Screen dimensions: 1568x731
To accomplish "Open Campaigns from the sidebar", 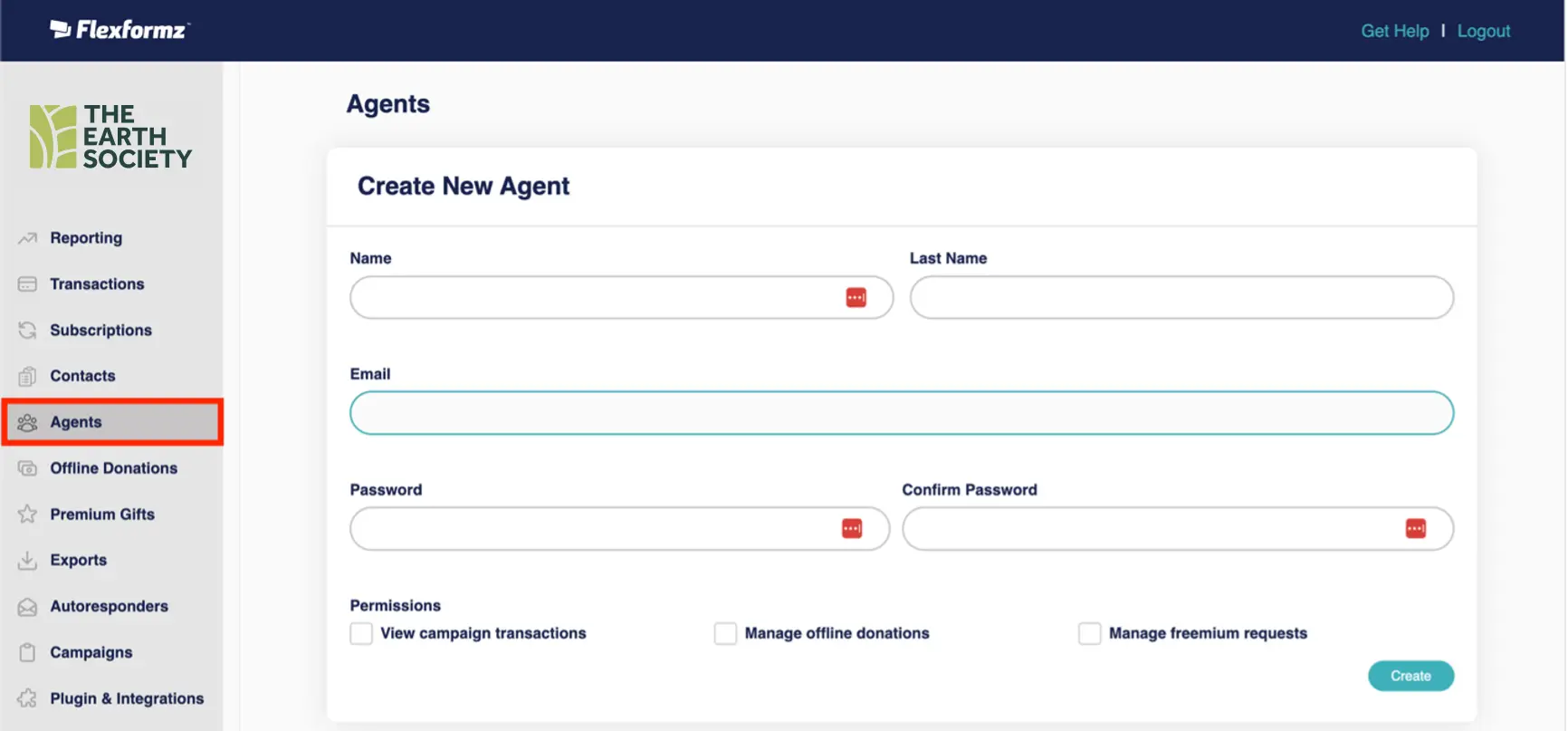I will coord(91,652).
